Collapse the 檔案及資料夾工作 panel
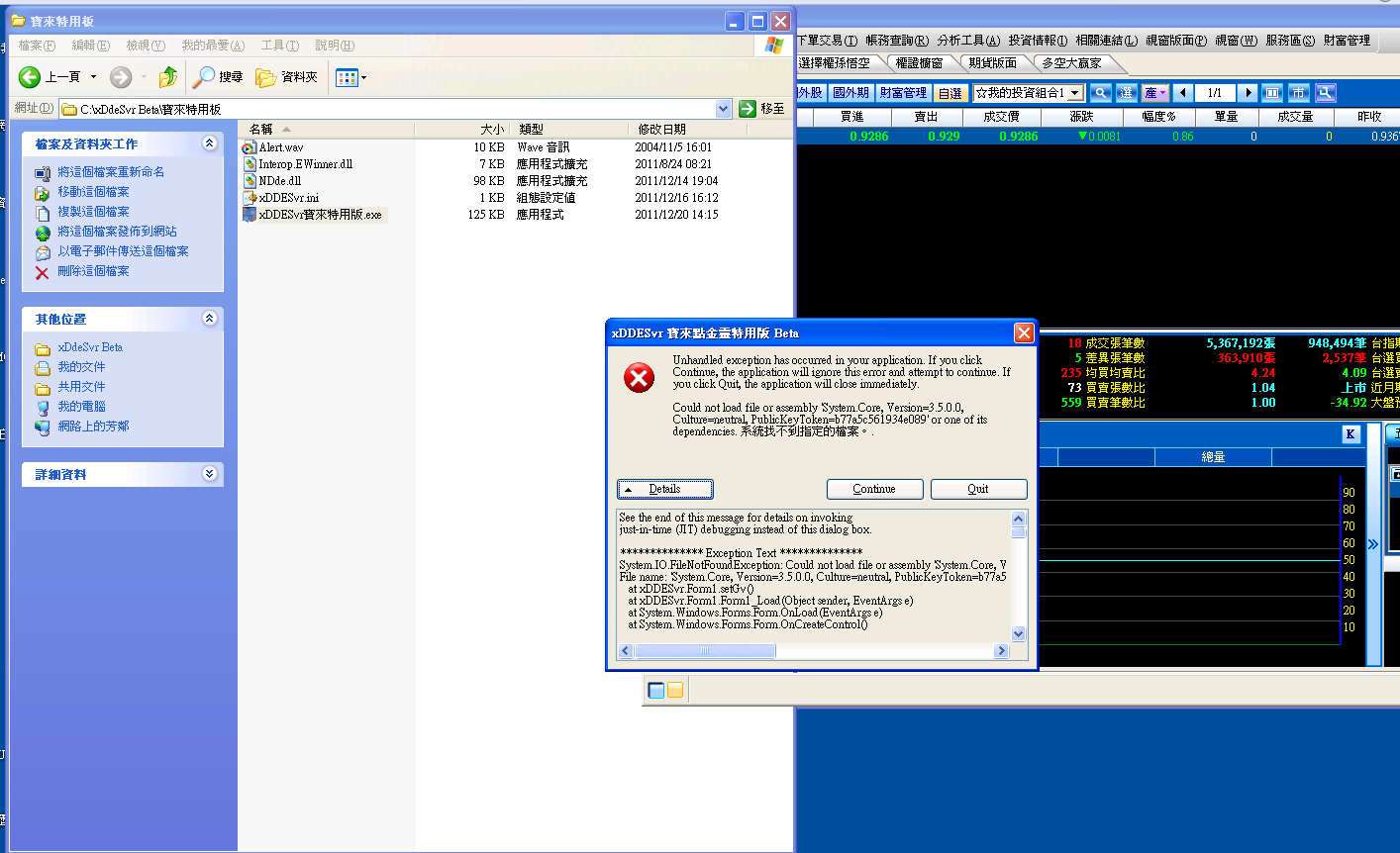The height and width of the screenshot is (853, 1400). [209, 143]
